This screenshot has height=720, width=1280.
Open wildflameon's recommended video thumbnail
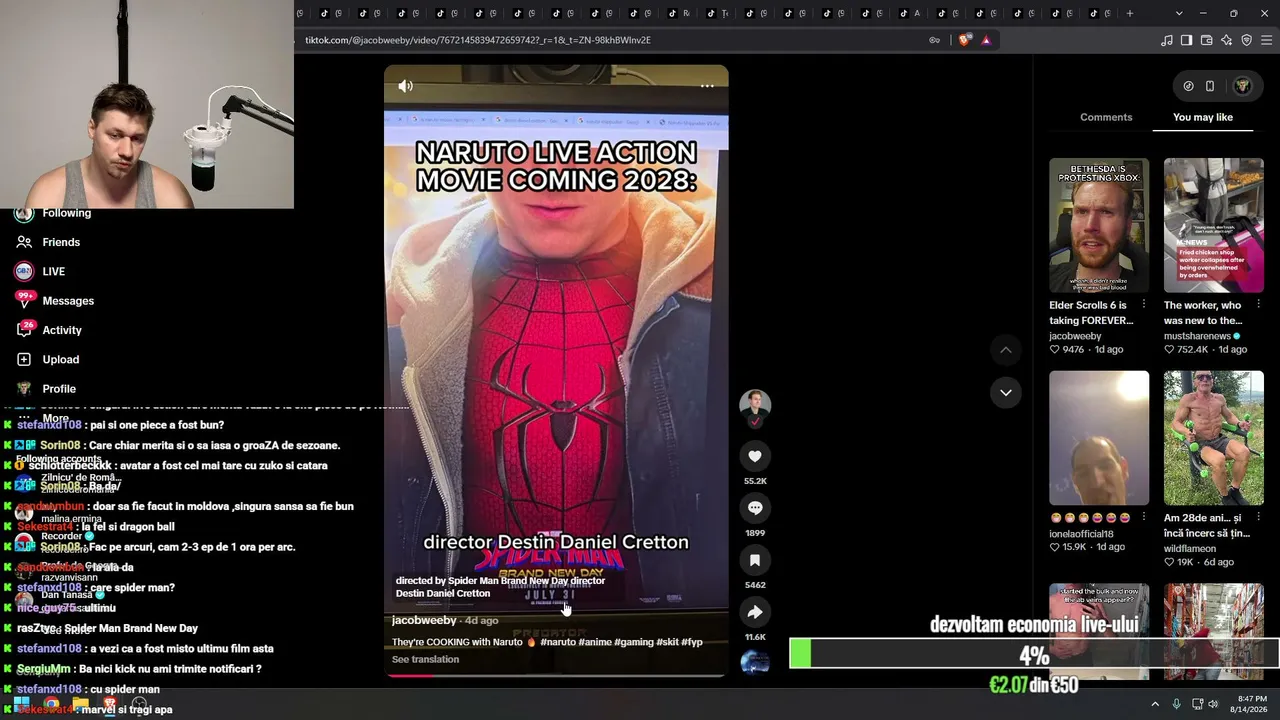click(x=1214, y=438)
